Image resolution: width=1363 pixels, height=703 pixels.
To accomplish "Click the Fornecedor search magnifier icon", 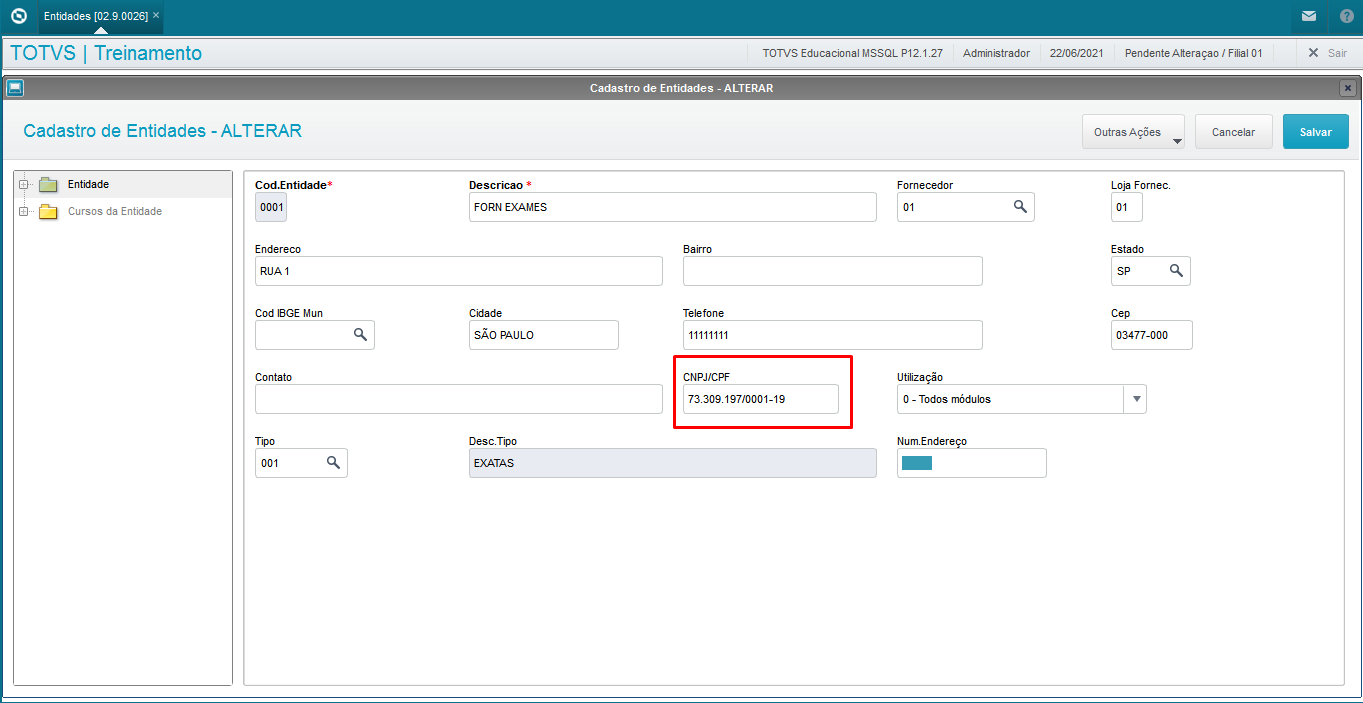I will pos(1020,207).
